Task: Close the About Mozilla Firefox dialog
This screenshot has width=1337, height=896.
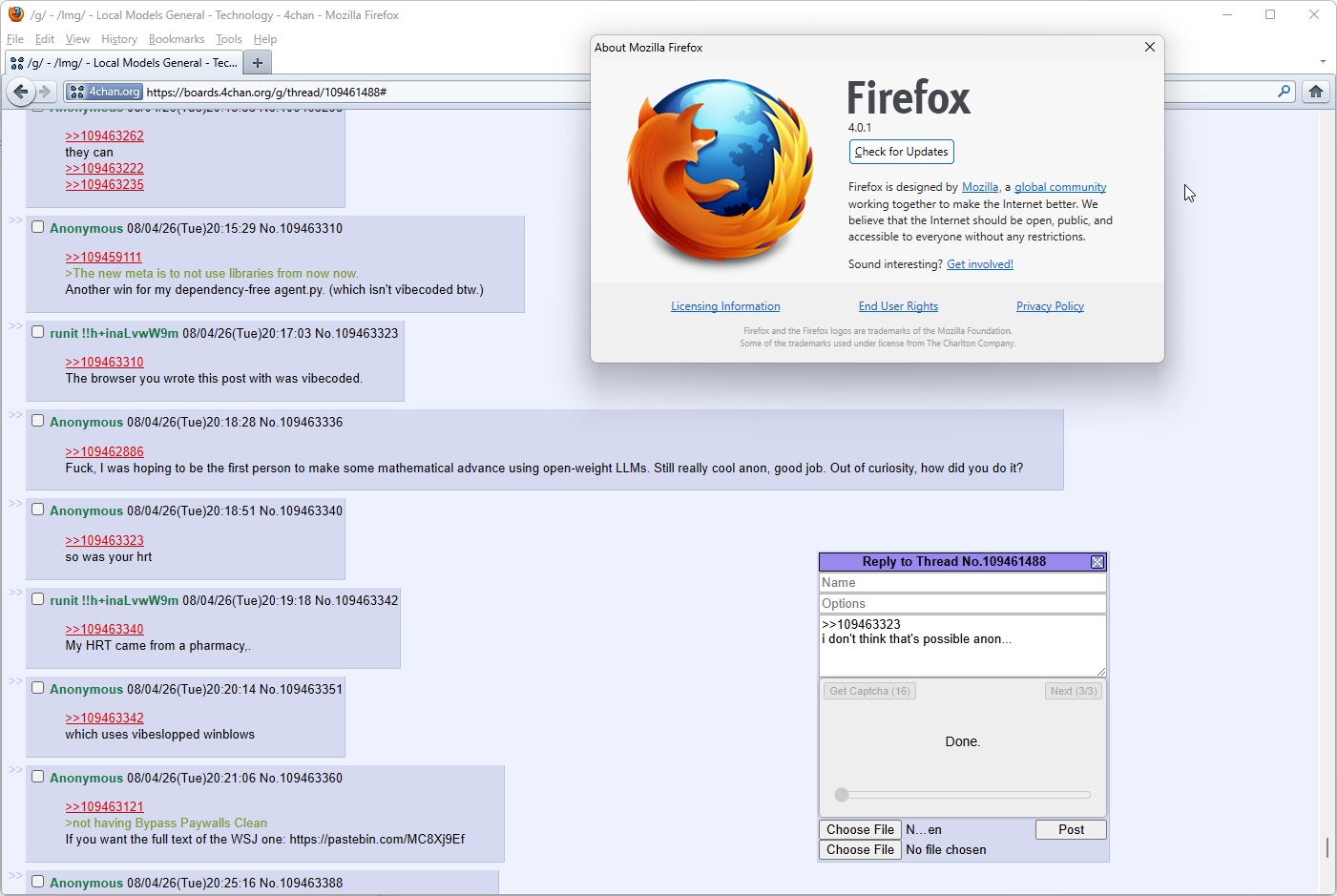Action: click(x=1150, y=47)
